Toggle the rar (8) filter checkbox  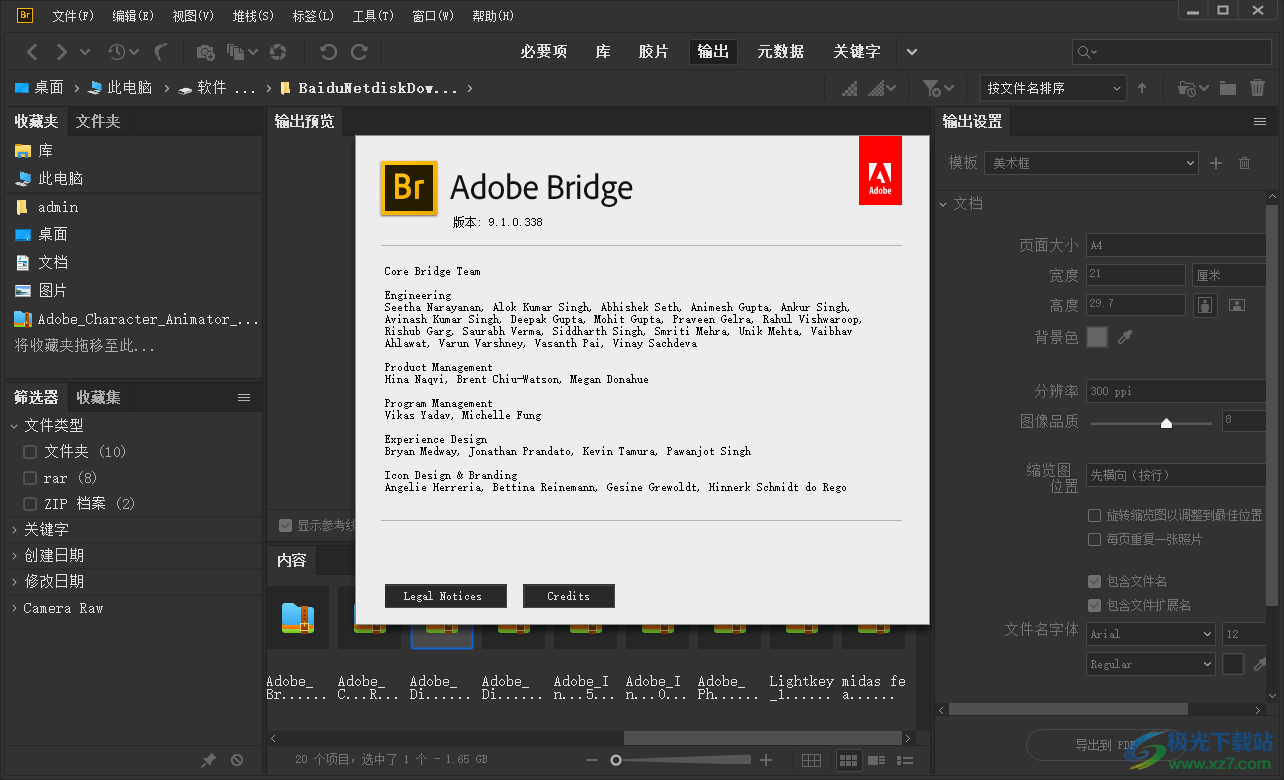[x=30, y=478]
